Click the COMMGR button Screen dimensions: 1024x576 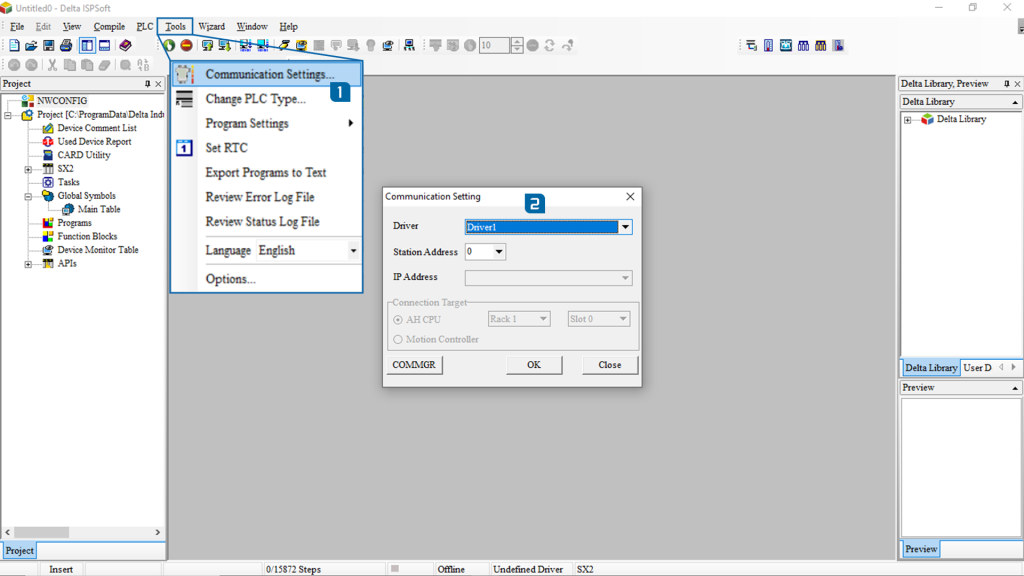click(x=414, y=365)
